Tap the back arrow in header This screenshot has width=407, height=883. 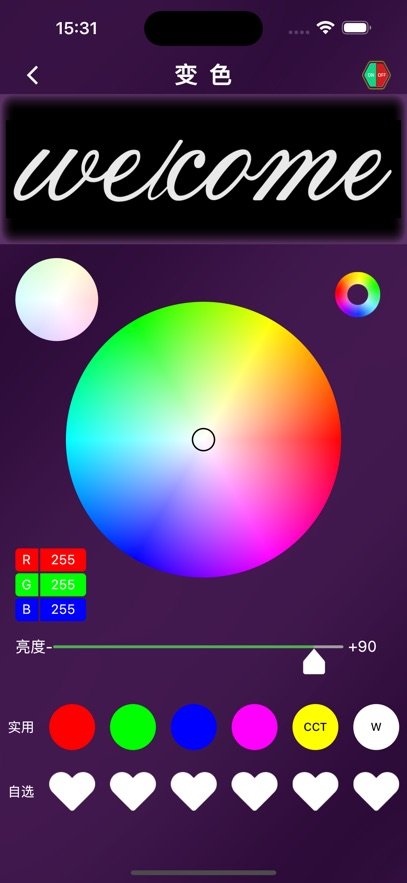33,75
